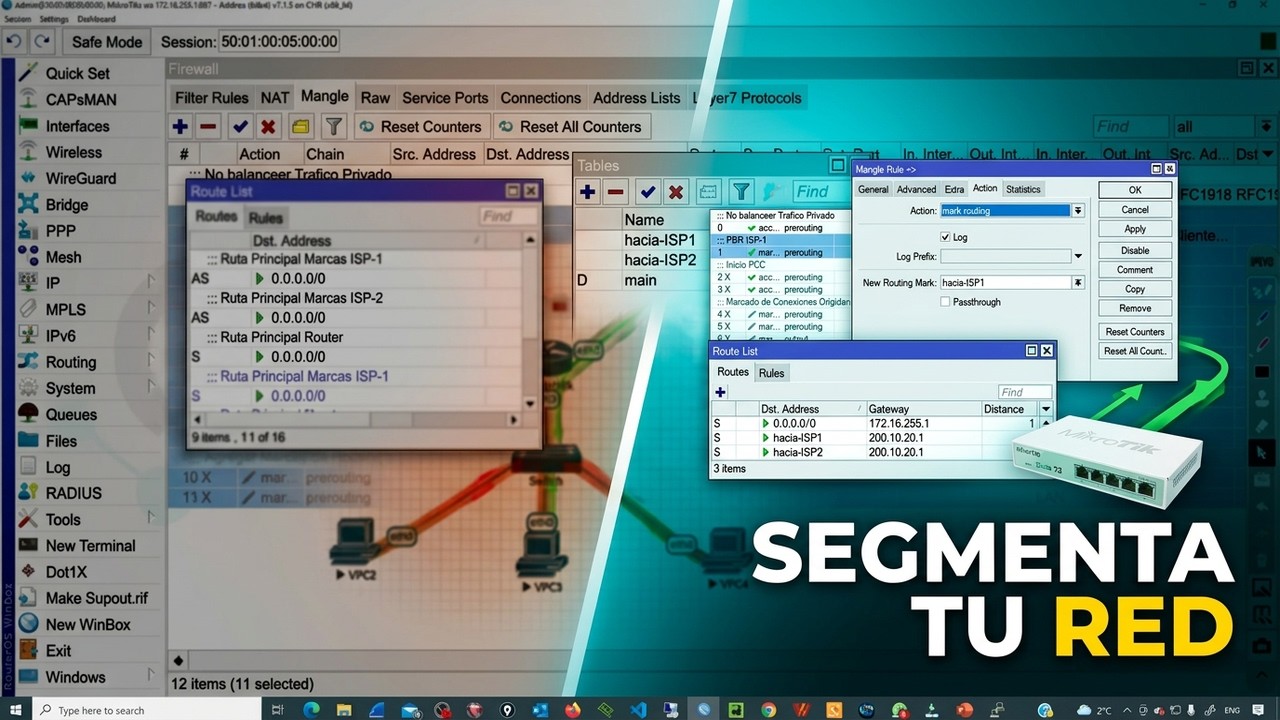The image size is (1280, 720).
Task: Remove mangle rule with red minus icon
Action: pyautogui.click(x=208, y=127)
